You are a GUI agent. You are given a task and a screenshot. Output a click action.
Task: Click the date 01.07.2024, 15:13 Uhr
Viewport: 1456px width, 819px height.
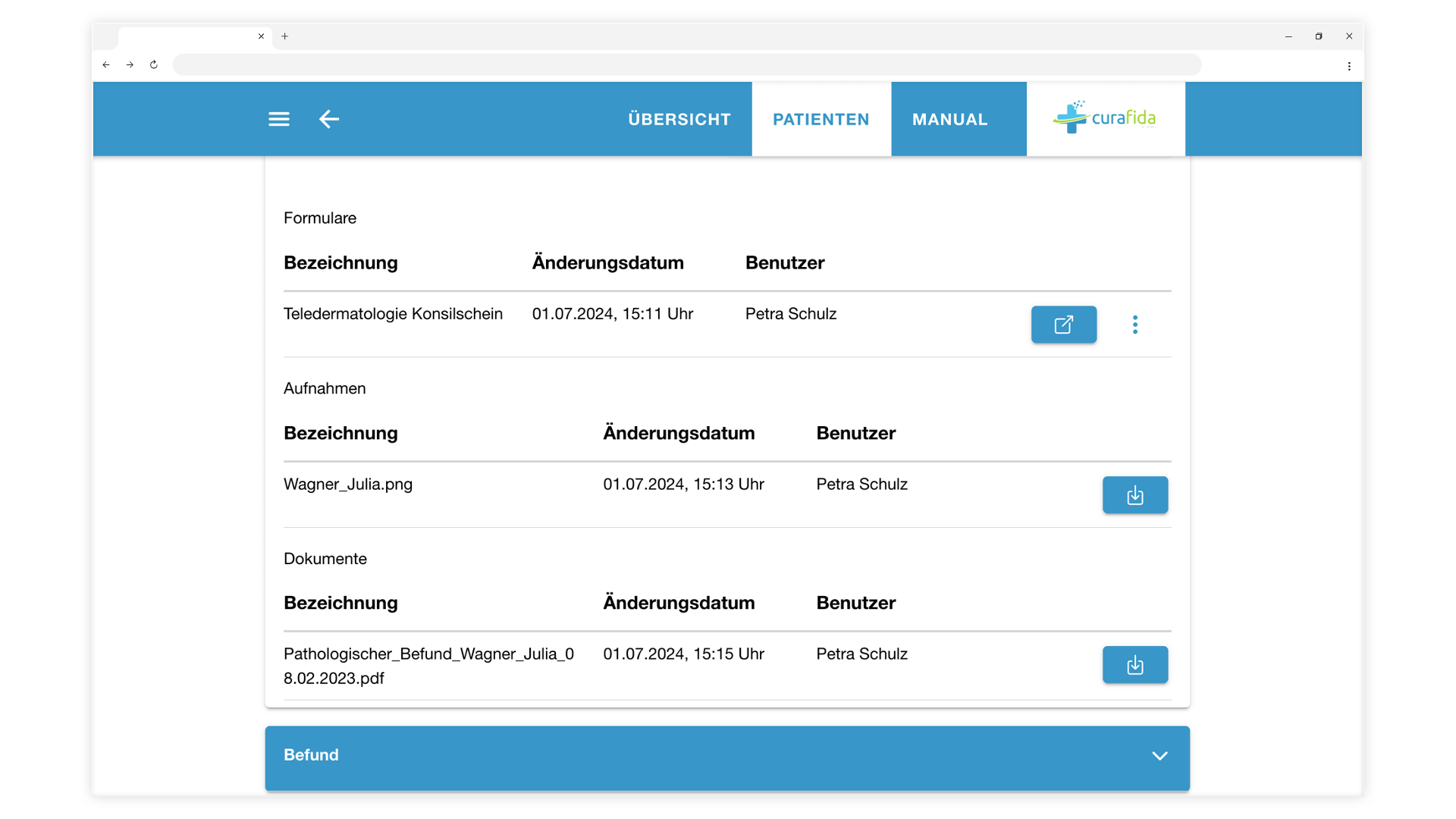point(684,485)
